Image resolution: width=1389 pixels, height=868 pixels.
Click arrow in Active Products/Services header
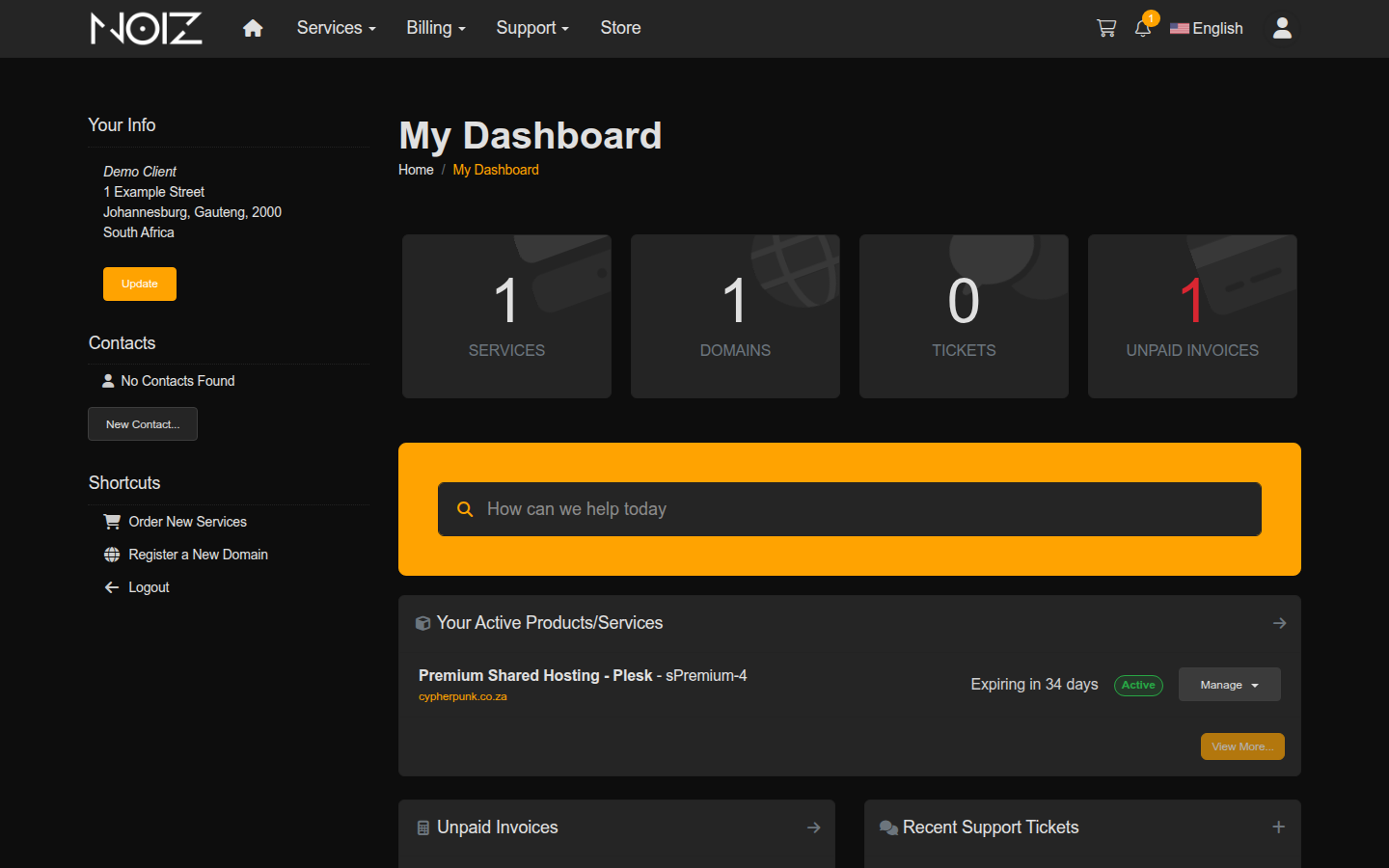coord(1280,623)
